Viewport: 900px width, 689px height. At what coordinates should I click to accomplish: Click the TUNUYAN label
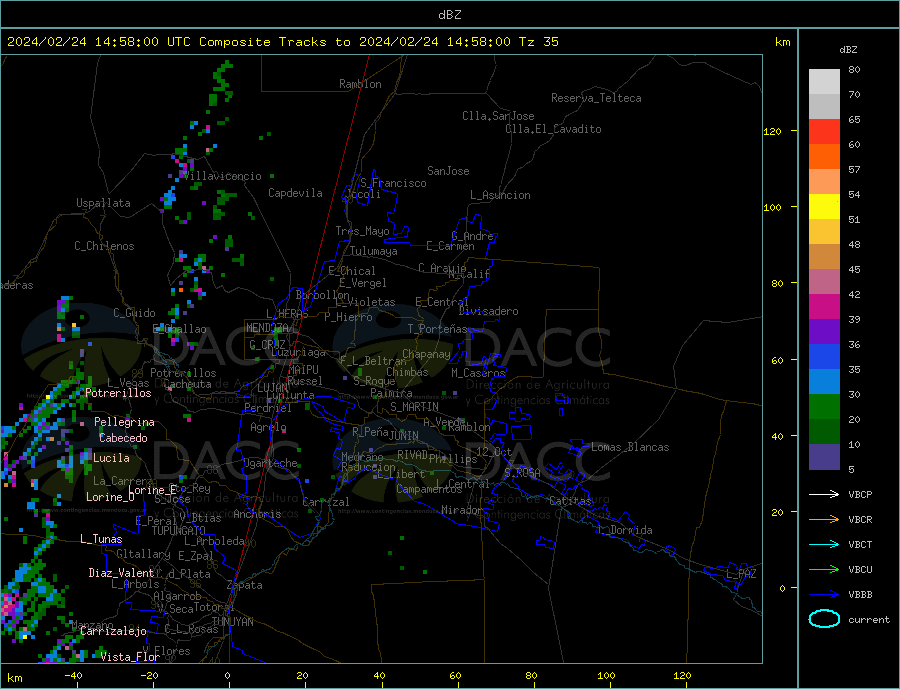click(x=232, y=622)
